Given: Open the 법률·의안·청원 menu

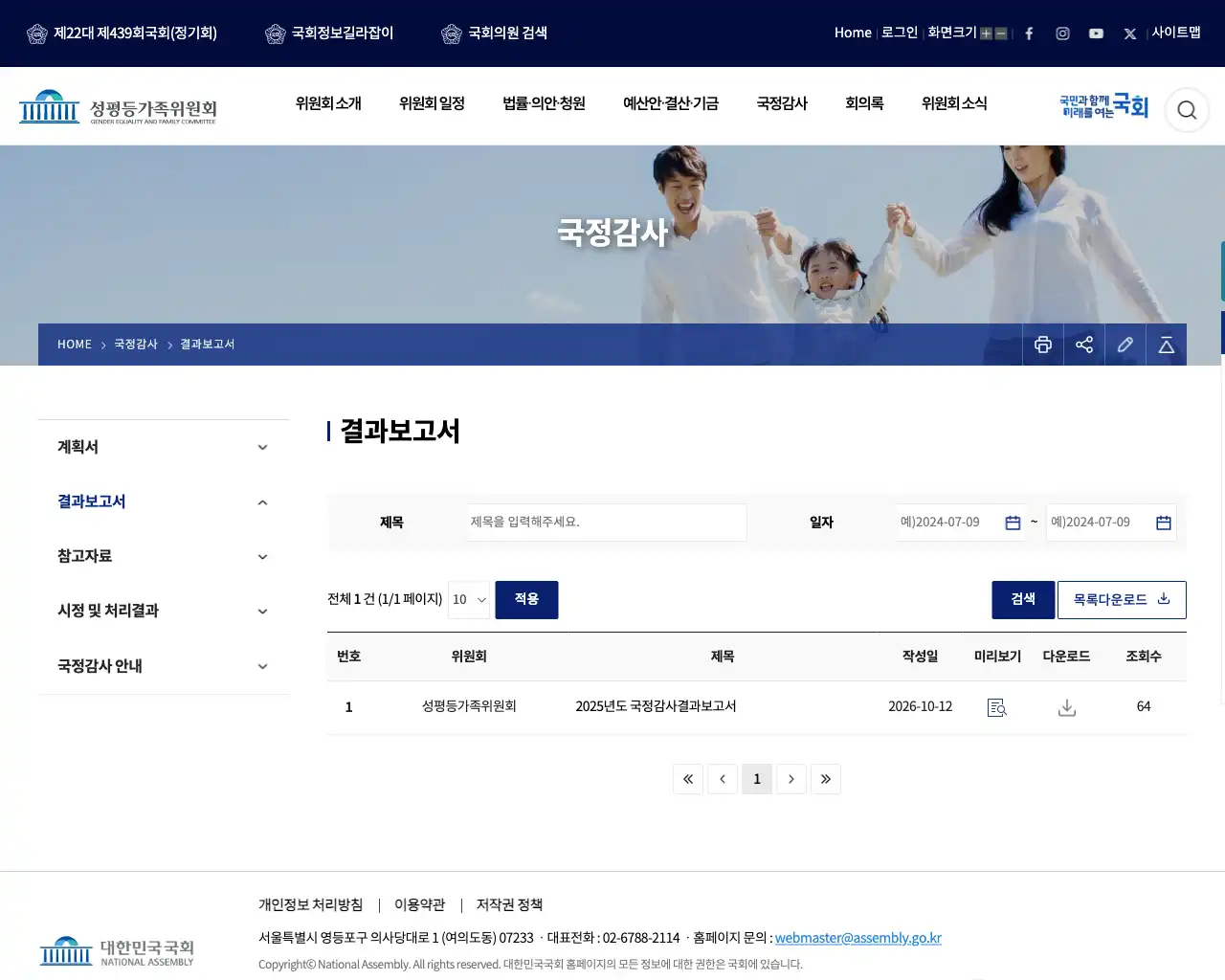Looking at the screenshot, I should [544, 103].
